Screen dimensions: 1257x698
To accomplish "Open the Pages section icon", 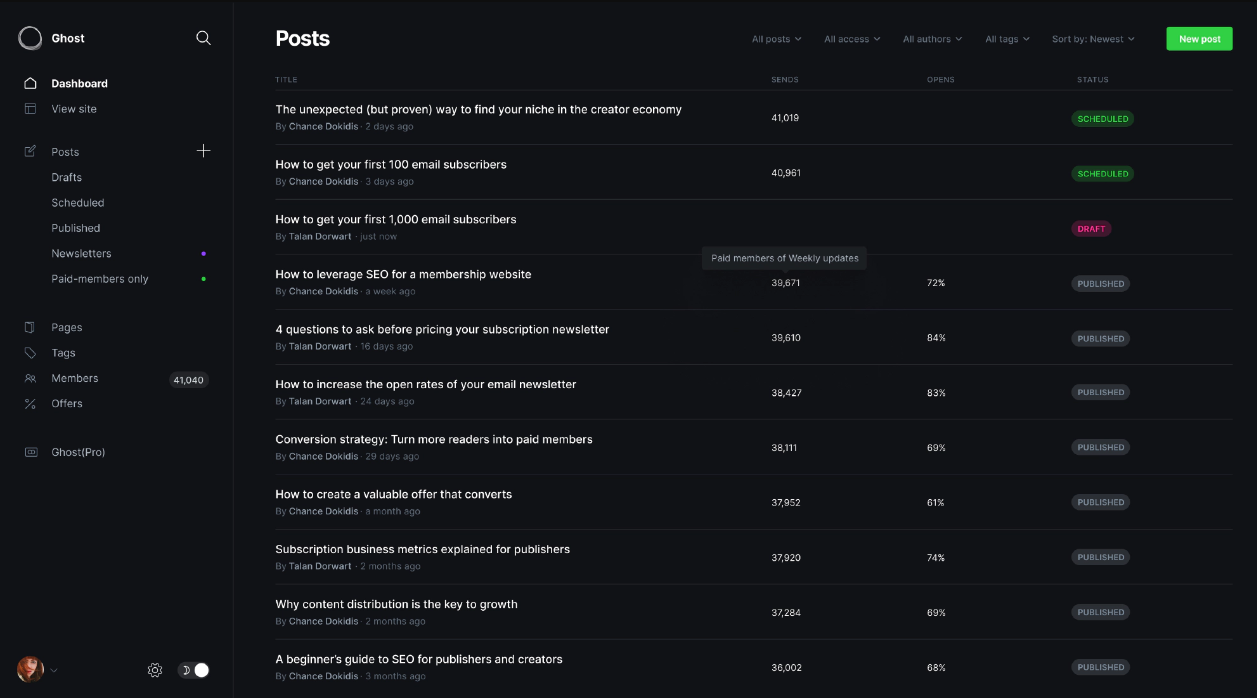I will tap(32, 327).
